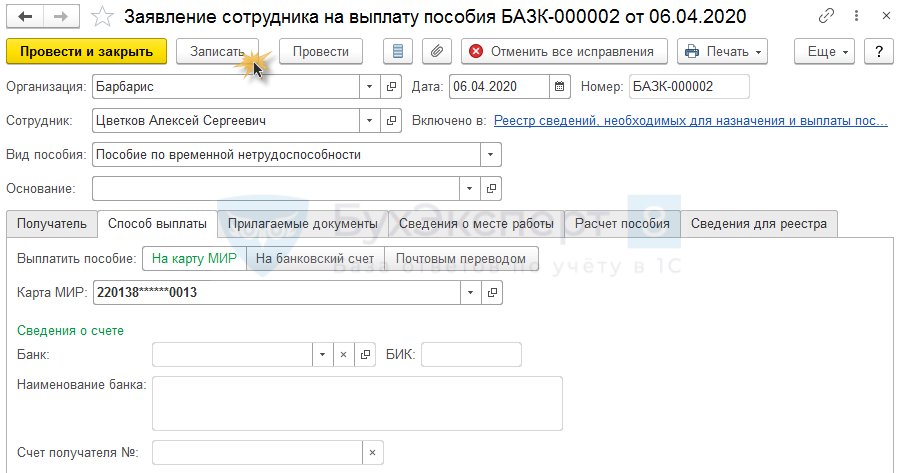Viewport: 899px width, 473px height.
Task: Click the back navigation arrow
Action: coord(26,17)
